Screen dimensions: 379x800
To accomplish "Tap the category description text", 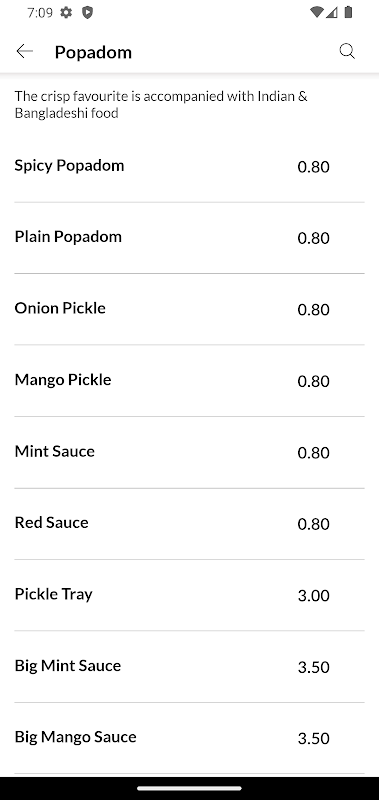I will coord(161,105).
